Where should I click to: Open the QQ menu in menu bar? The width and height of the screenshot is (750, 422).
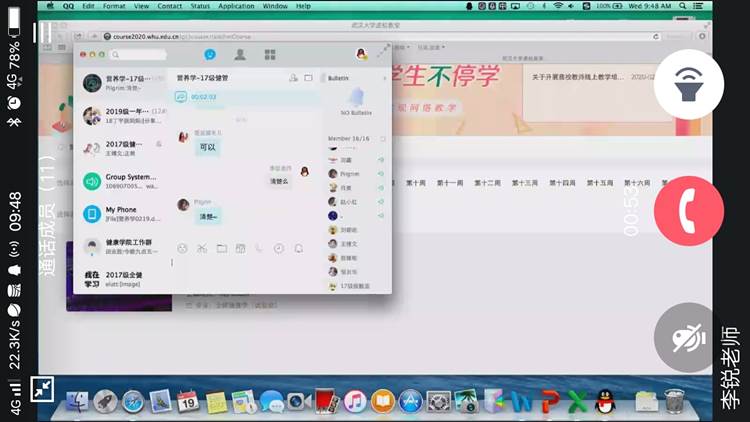click(x=68, y=6)
